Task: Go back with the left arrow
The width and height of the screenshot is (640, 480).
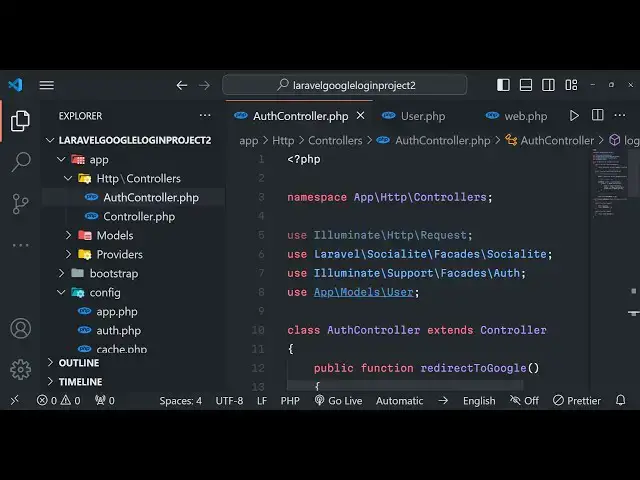Action: tap(182, 85)
